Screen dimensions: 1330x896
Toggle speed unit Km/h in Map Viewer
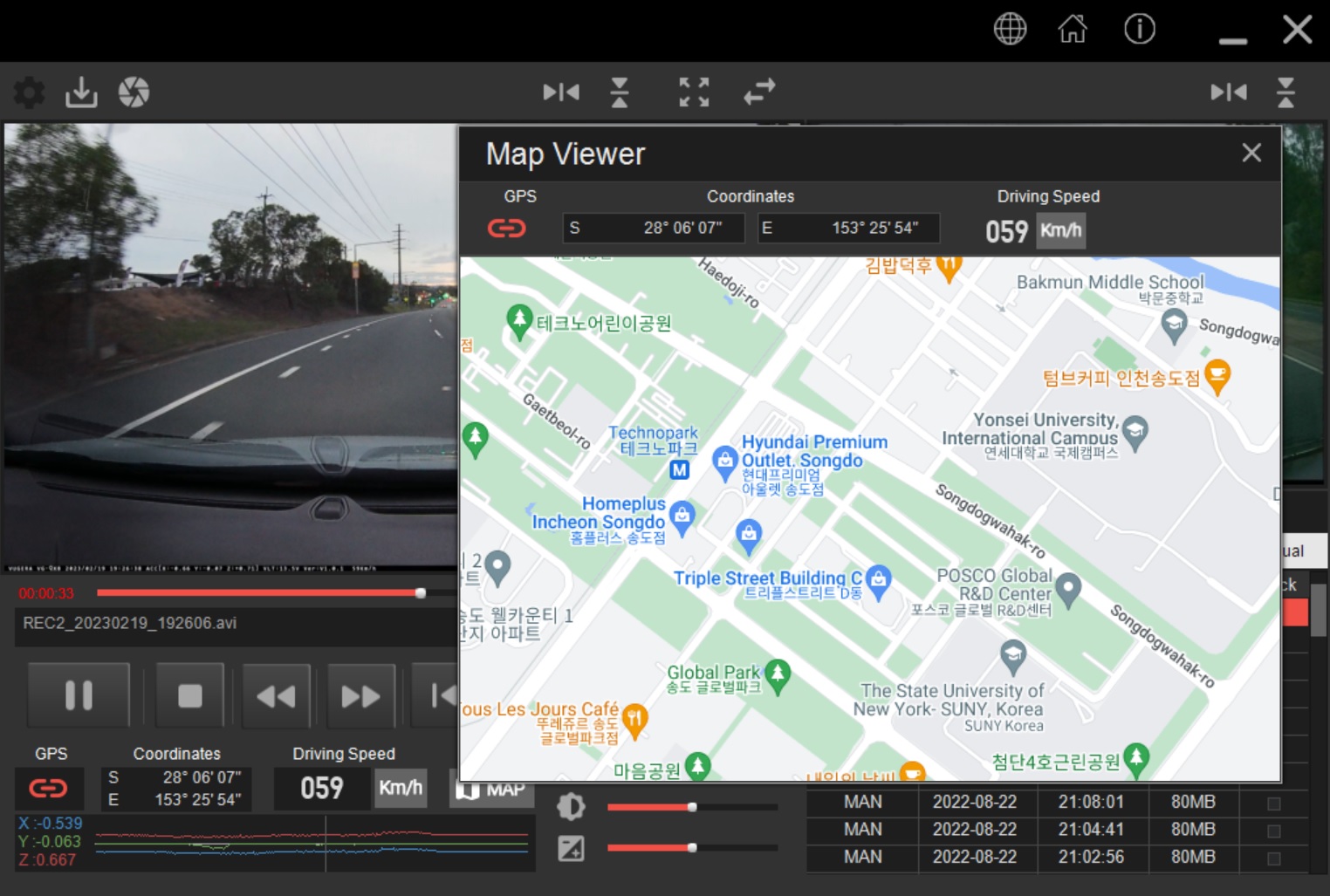(1060, 231)
